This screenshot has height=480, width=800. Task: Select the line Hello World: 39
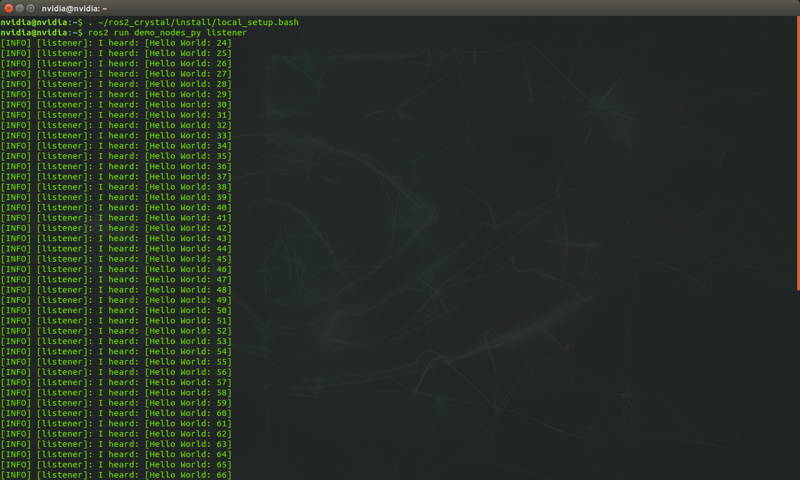coord(116,197)
